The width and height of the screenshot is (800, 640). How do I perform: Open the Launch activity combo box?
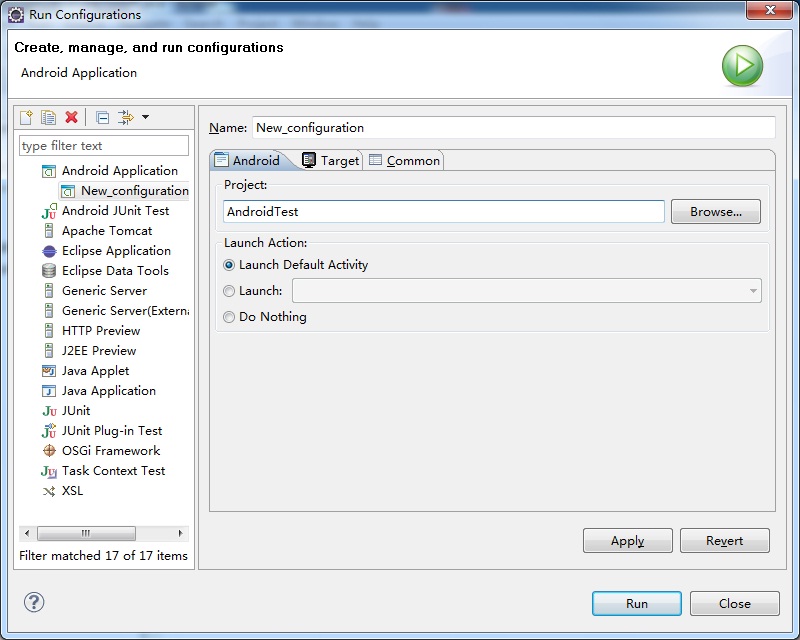[527, 291]
